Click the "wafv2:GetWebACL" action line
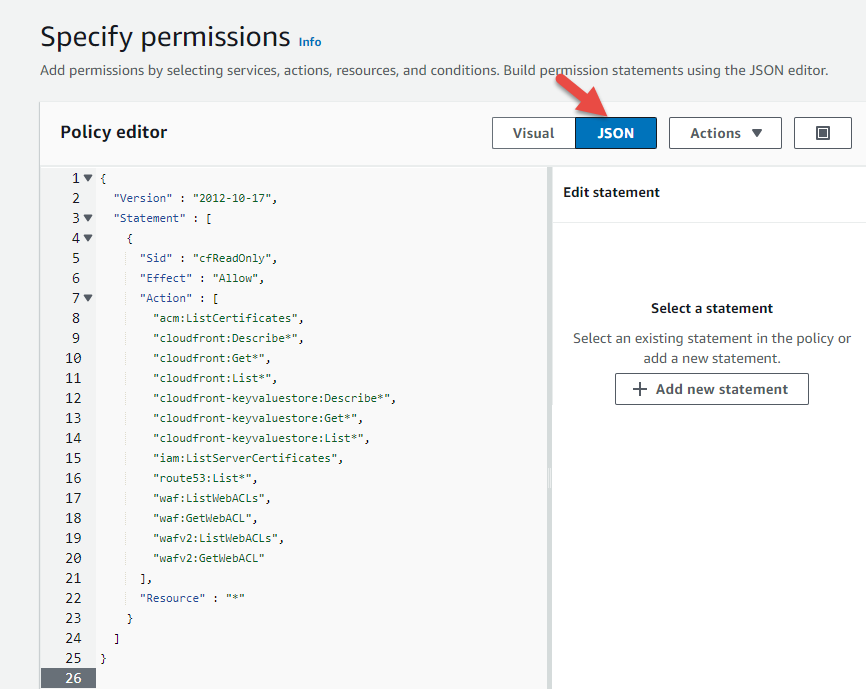The image size is (866, 689). point(209,558)
